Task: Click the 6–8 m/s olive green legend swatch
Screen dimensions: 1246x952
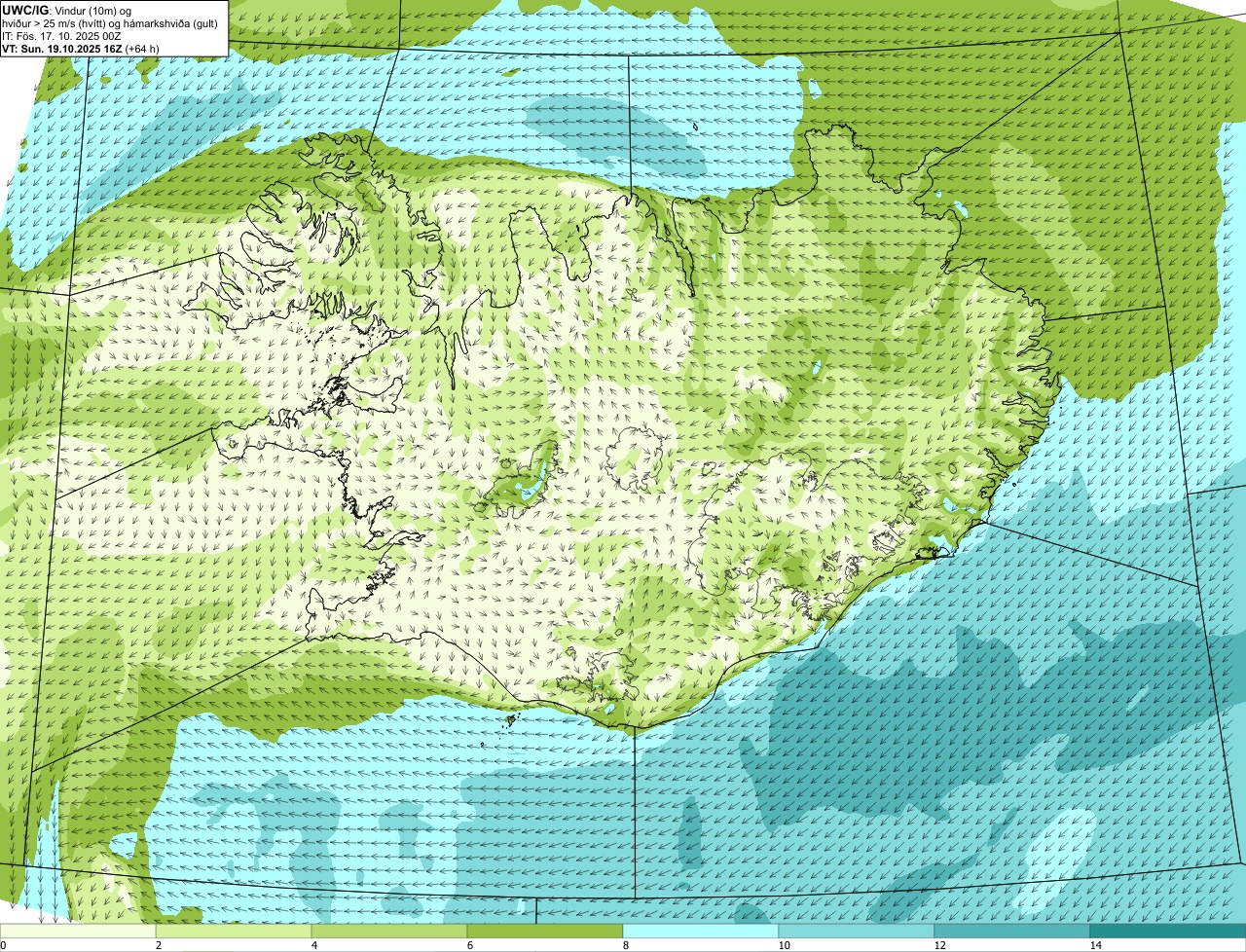Action: [x=545, y=931]
